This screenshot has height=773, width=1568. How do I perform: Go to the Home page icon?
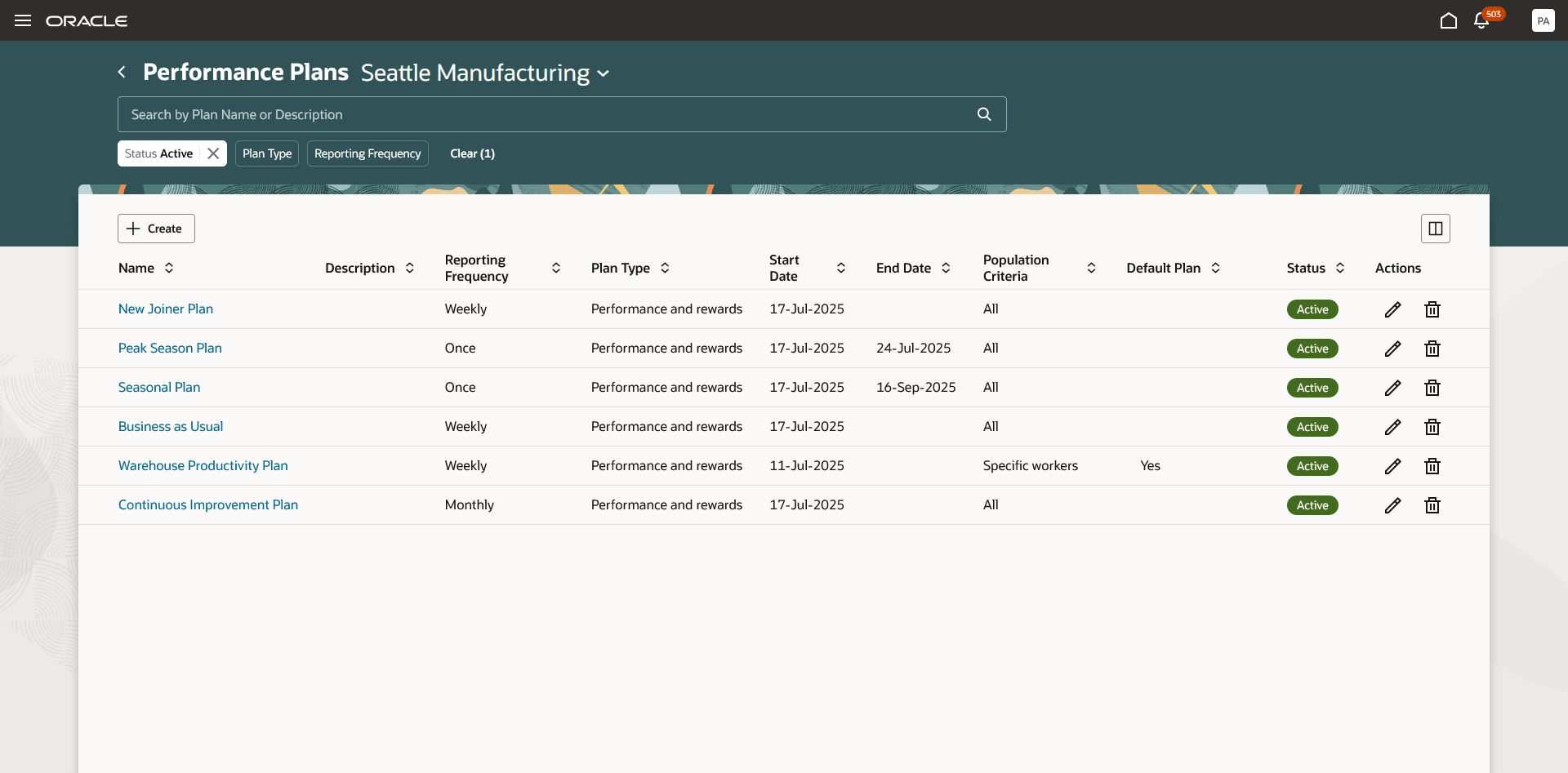pos(1448,20)
